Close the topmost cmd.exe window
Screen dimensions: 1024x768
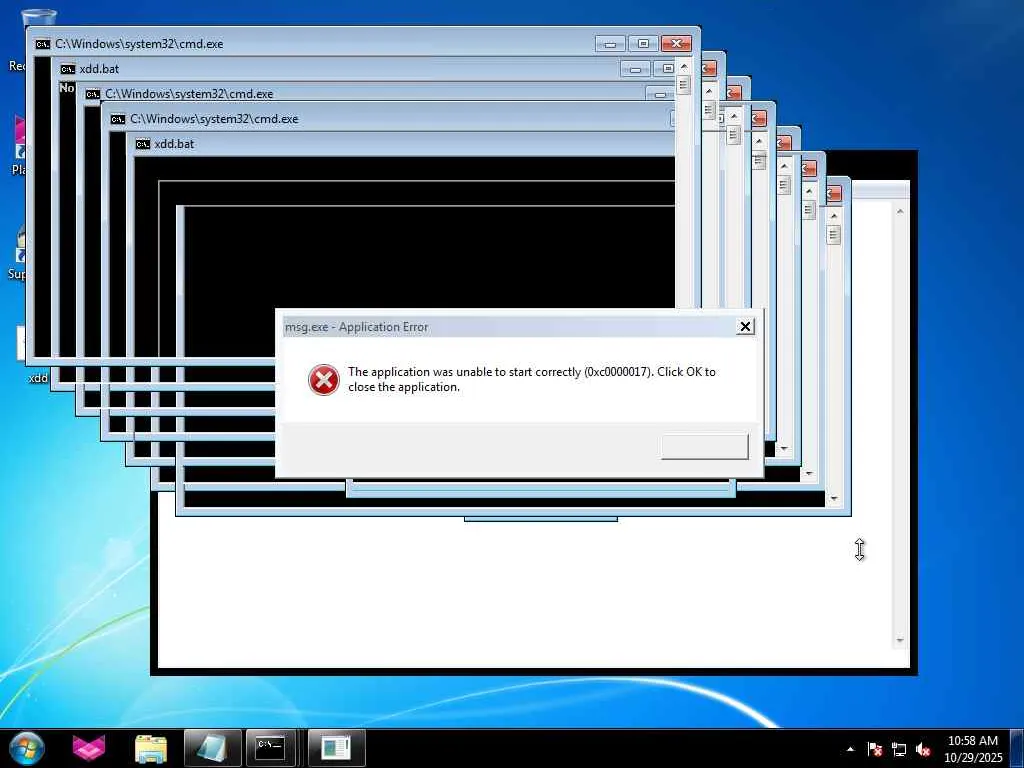(676, 44)
